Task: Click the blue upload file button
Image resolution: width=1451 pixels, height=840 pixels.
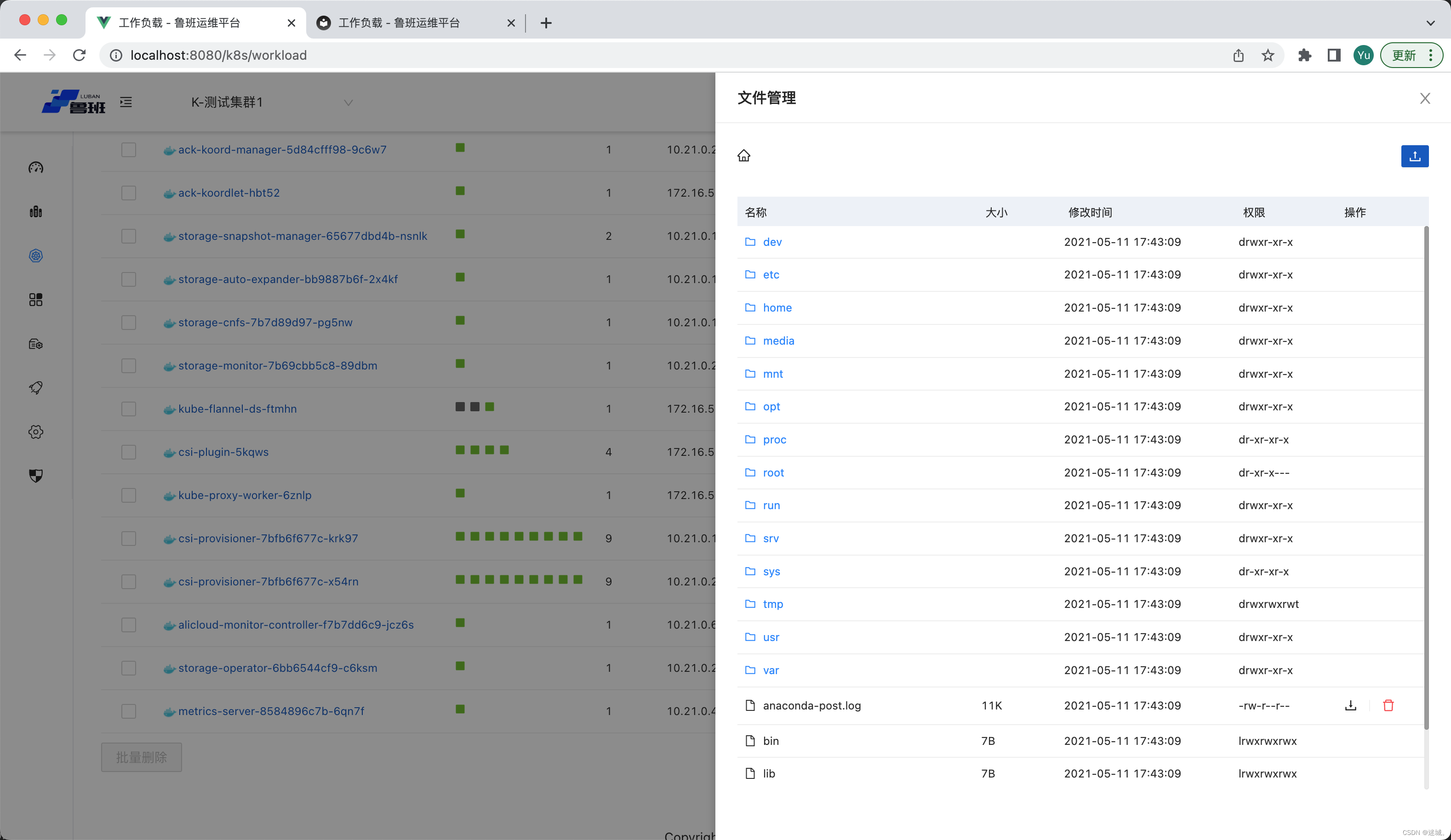Action: [x=1414, y=156]
